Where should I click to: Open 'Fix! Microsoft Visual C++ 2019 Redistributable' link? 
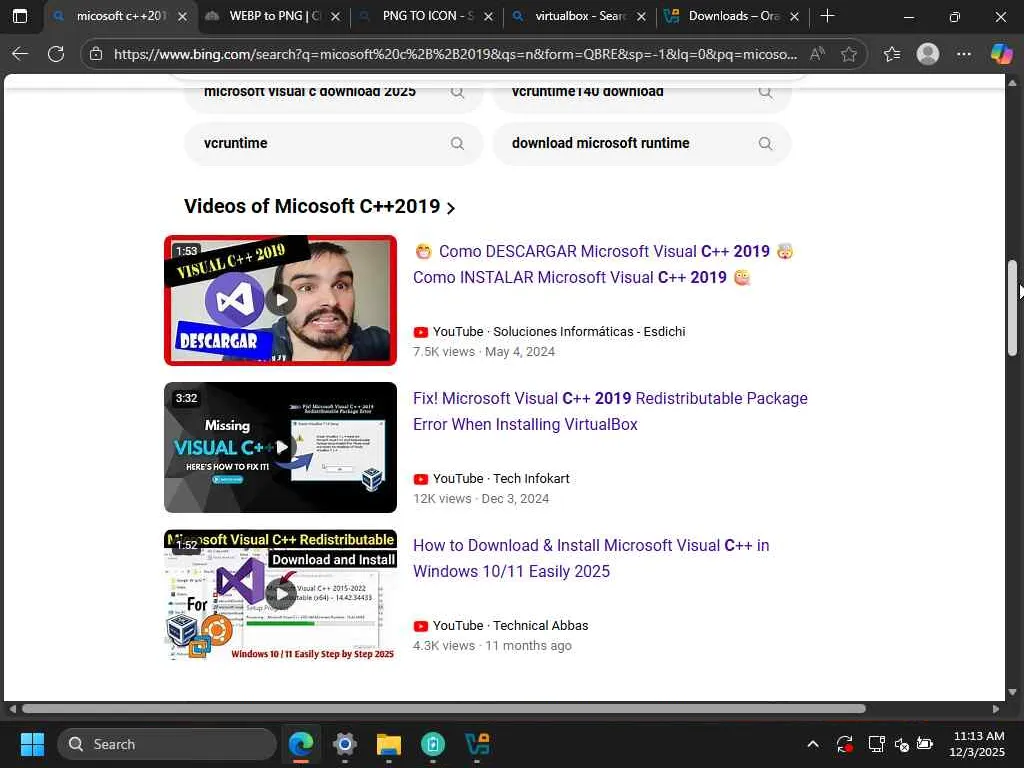pos(610,411)
